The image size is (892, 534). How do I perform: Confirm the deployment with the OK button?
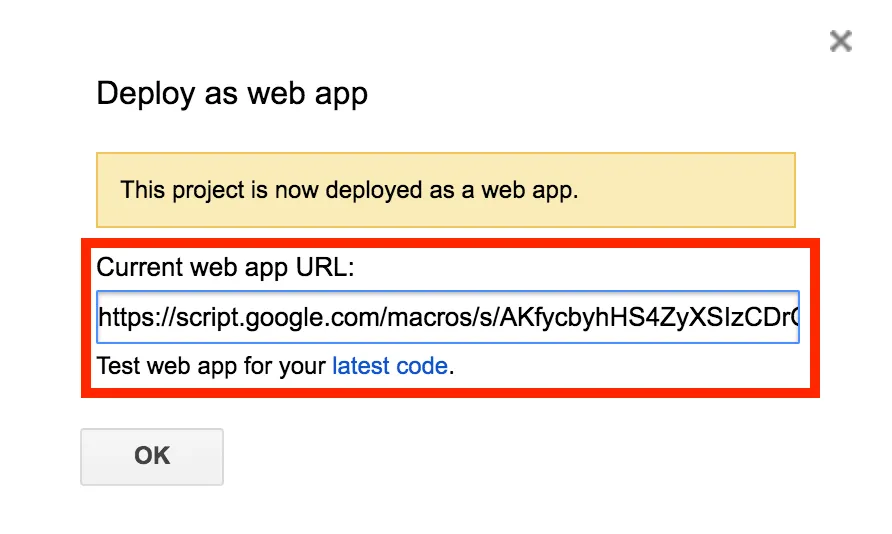(x=152, y=457)
